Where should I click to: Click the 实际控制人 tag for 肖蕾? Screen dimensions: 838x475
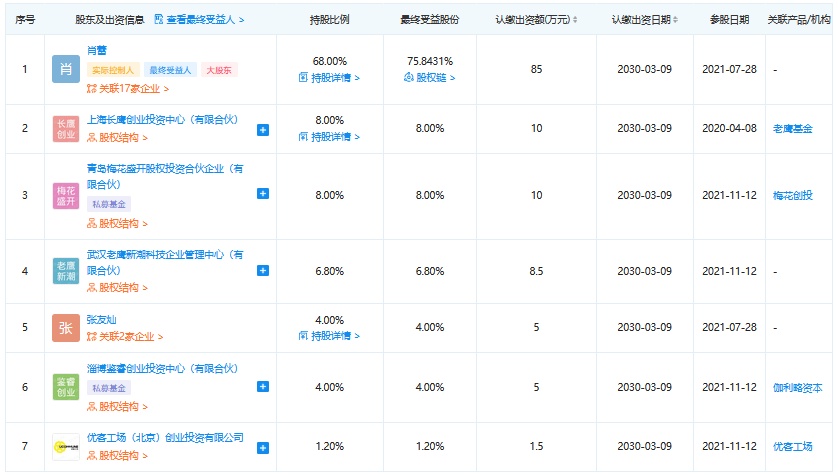(x=113, y=70)
